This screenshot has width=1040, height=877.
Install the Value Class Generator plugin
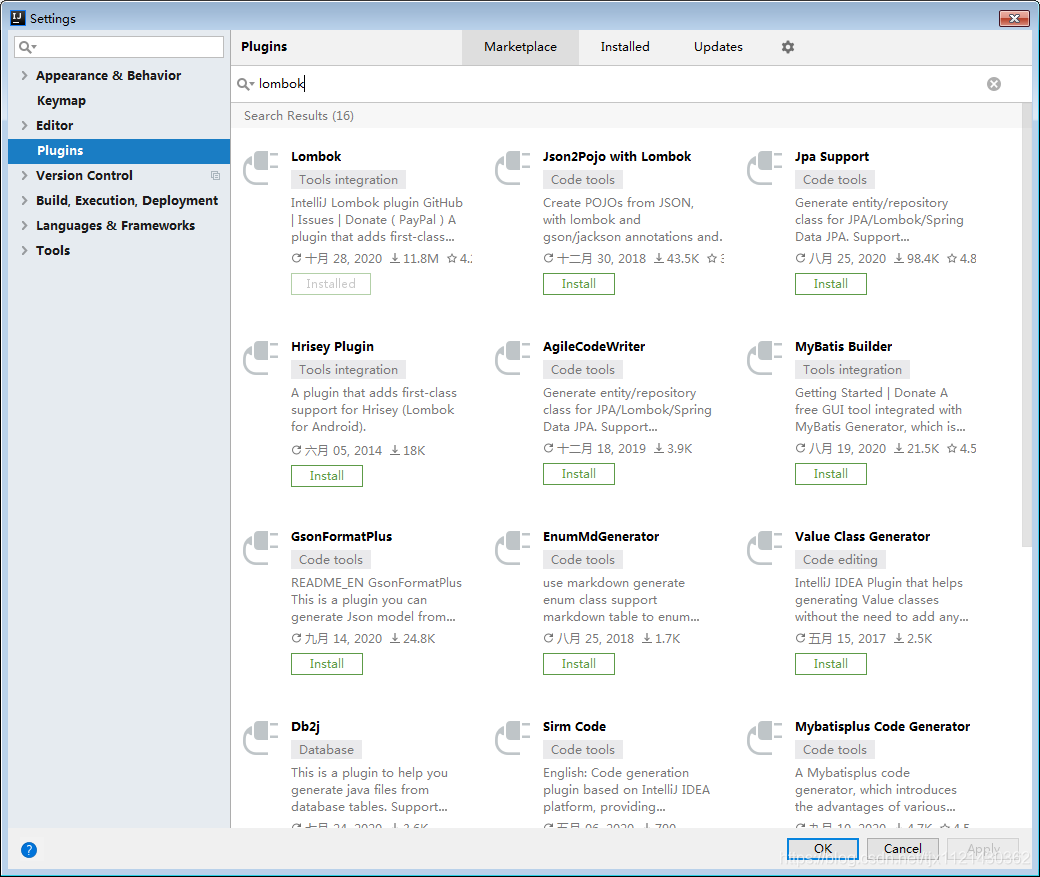[830, 664]
